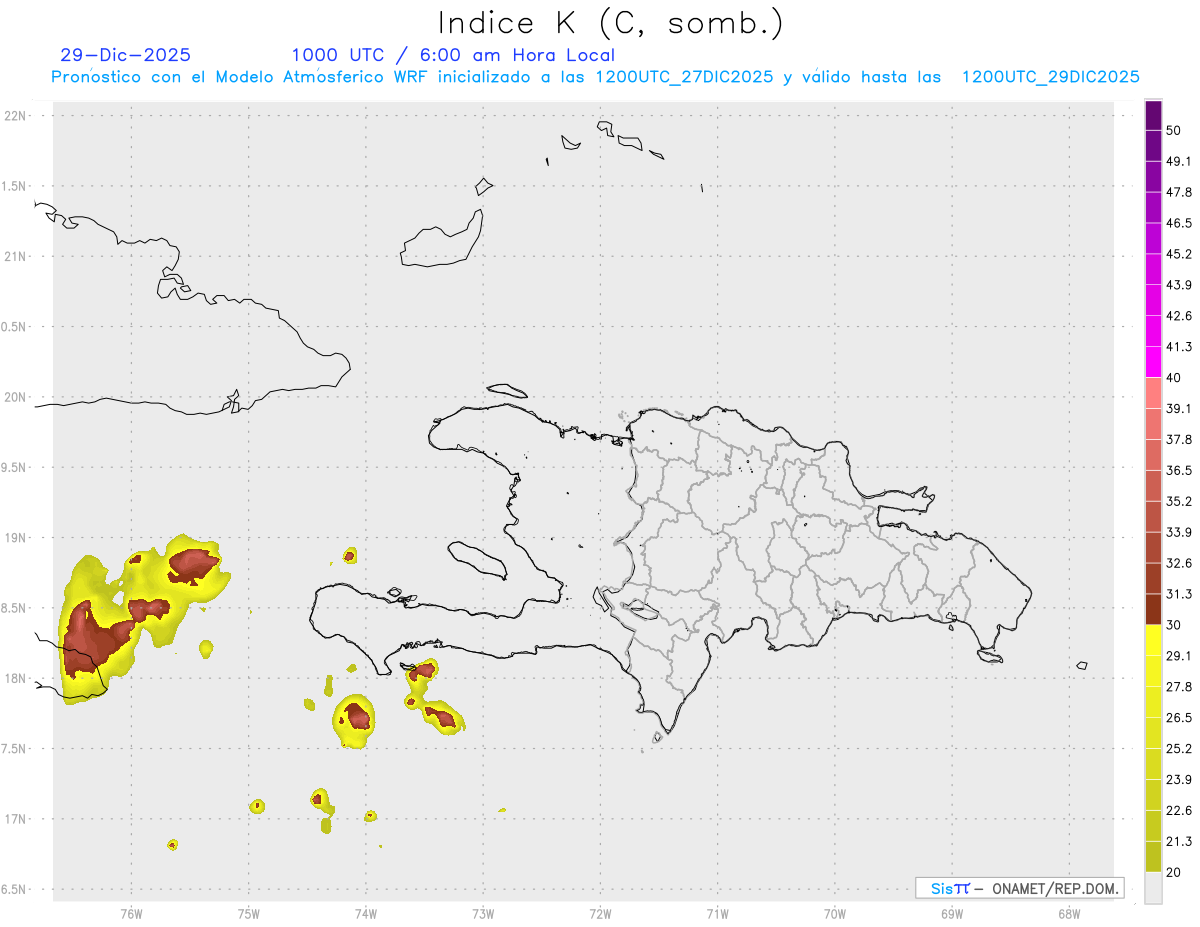Click the "69W" longitude label

click(952, 913)
